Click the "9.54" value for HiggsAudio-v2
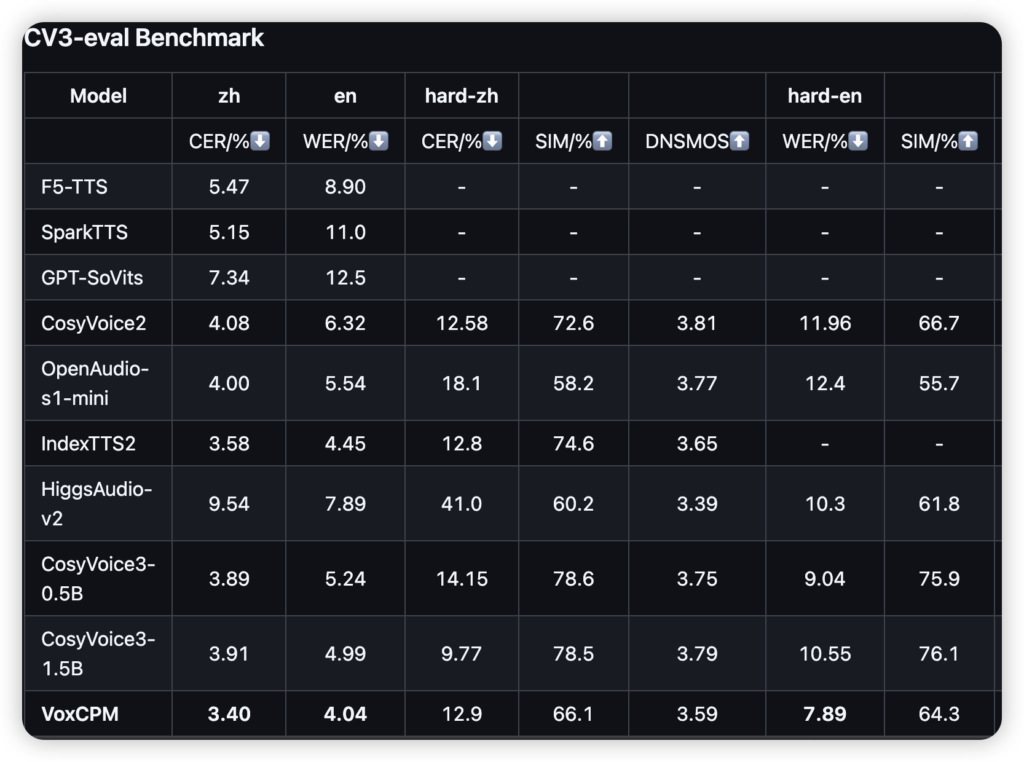1024x762 pixels. pos(229,503)
